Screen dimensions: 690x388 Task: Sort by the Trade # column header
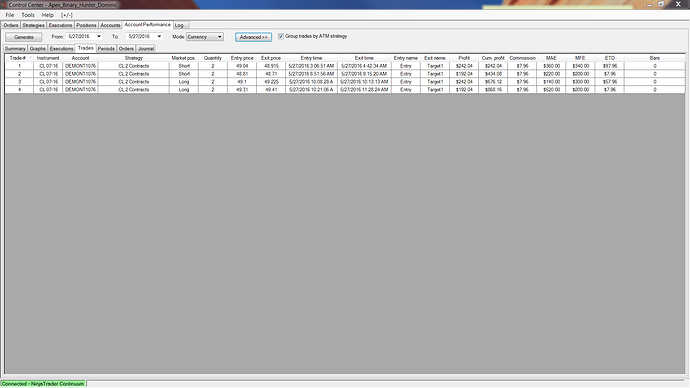tap(19, 58)
